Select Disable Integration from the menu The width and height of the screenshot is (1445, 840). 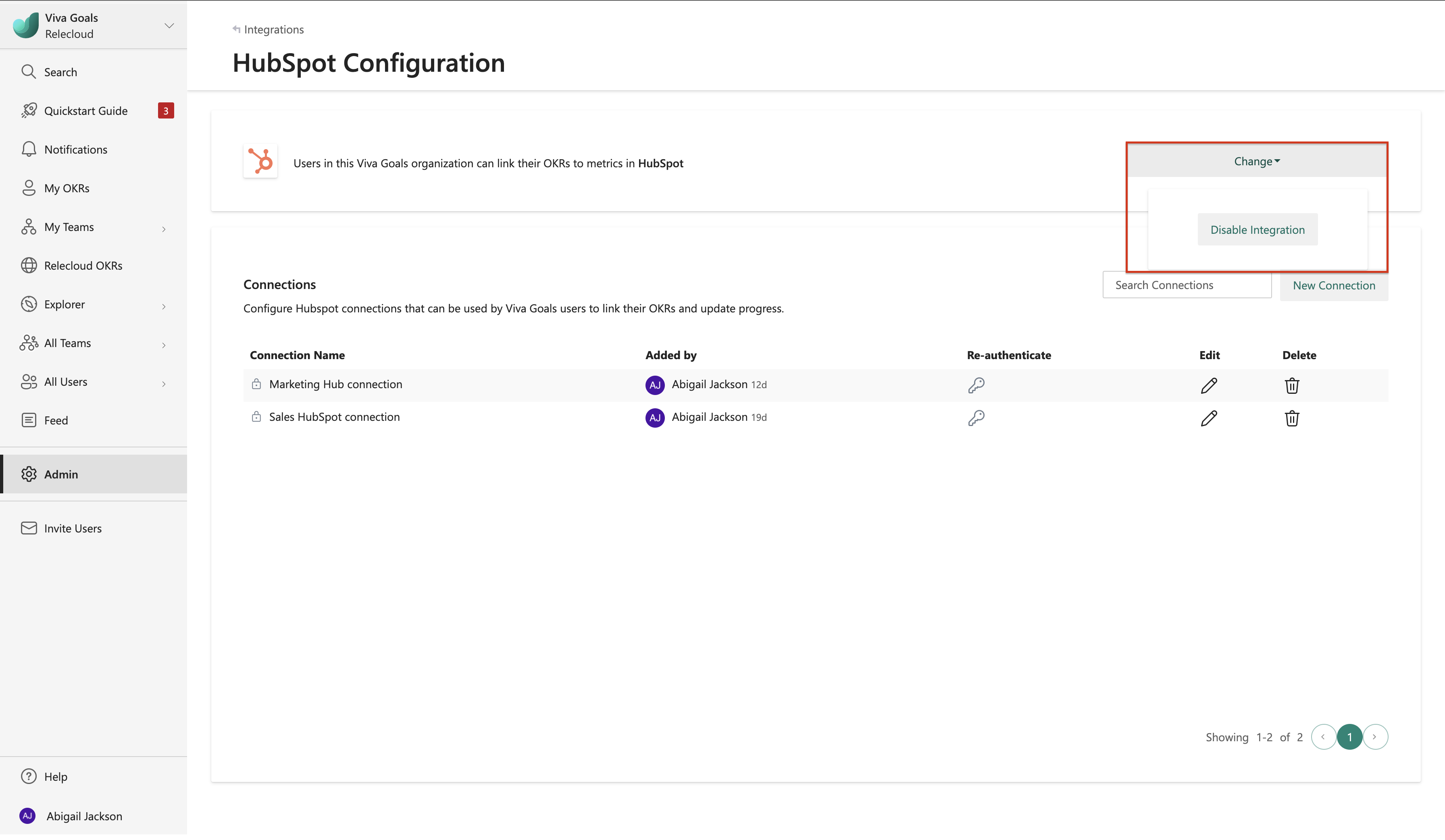pyautogui.click(x=1257, y=230)
